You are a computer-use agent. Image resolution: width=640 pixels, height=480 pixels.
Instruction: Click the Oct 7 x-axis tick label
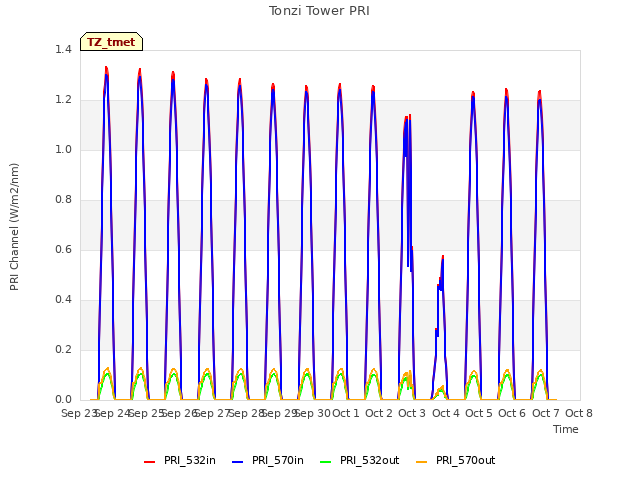point(546,413)
